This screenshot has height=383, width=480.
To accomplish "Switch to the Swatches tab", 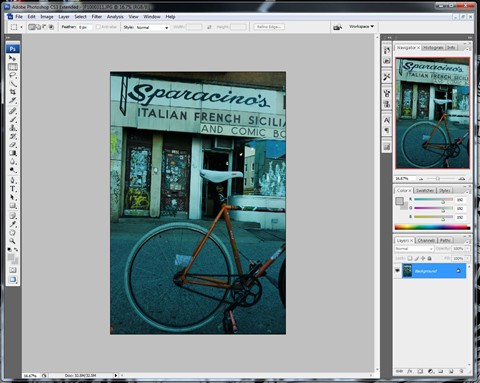I will [x=425, y=190].
